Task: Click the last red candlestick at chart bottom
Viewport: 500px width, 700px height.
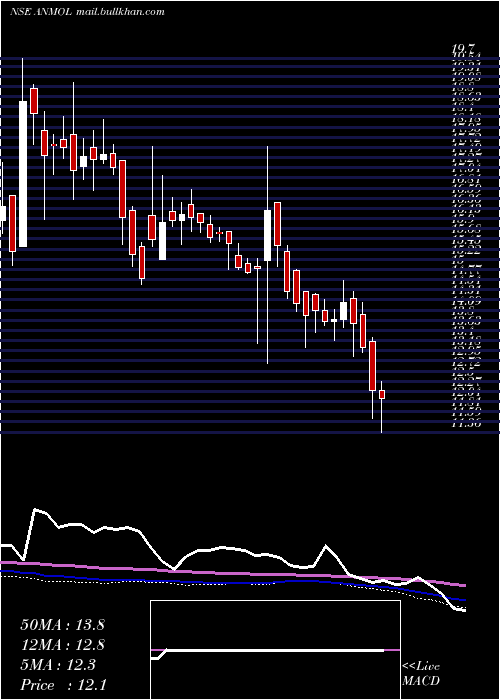Action: coord(382,394)
